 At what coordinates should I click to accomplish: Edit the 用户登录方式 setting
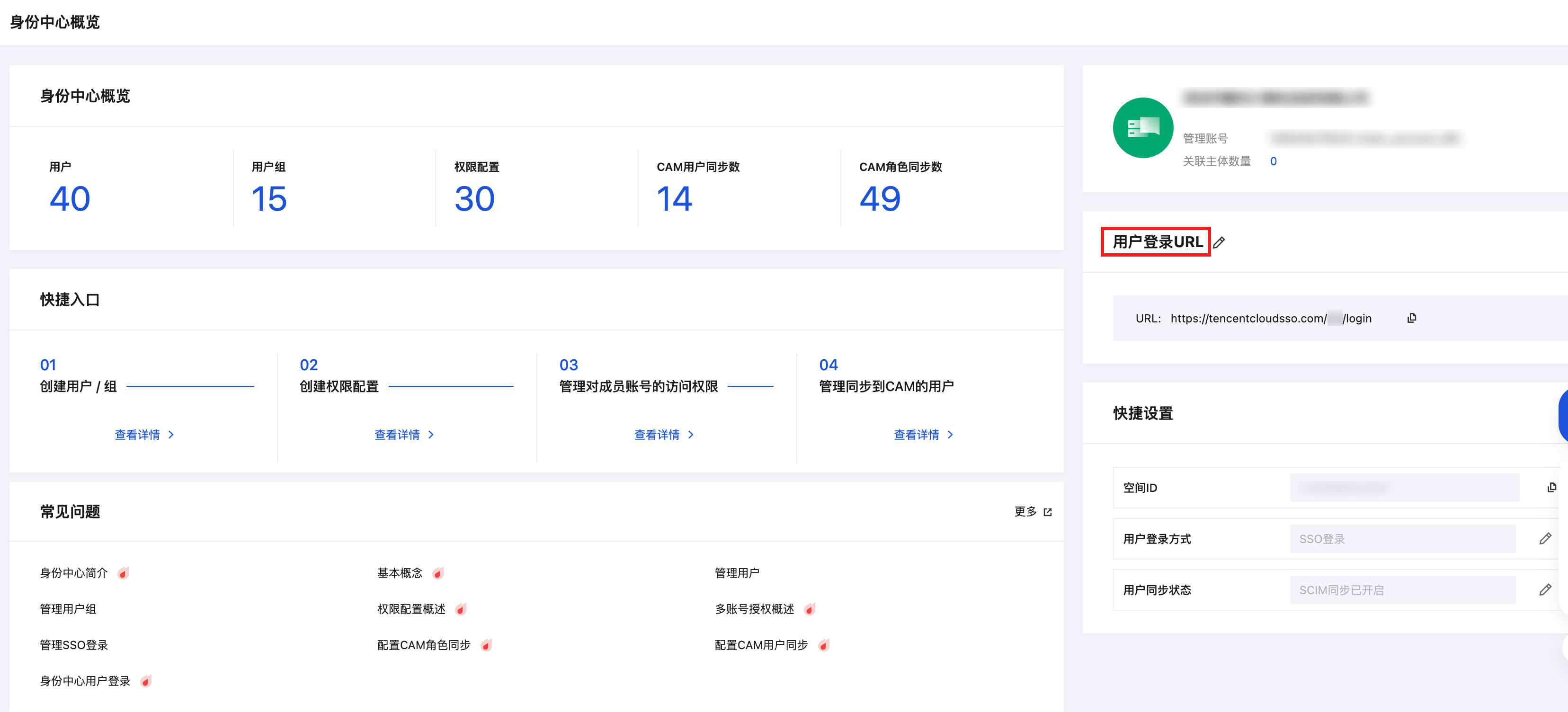(x=1545, y=539)
